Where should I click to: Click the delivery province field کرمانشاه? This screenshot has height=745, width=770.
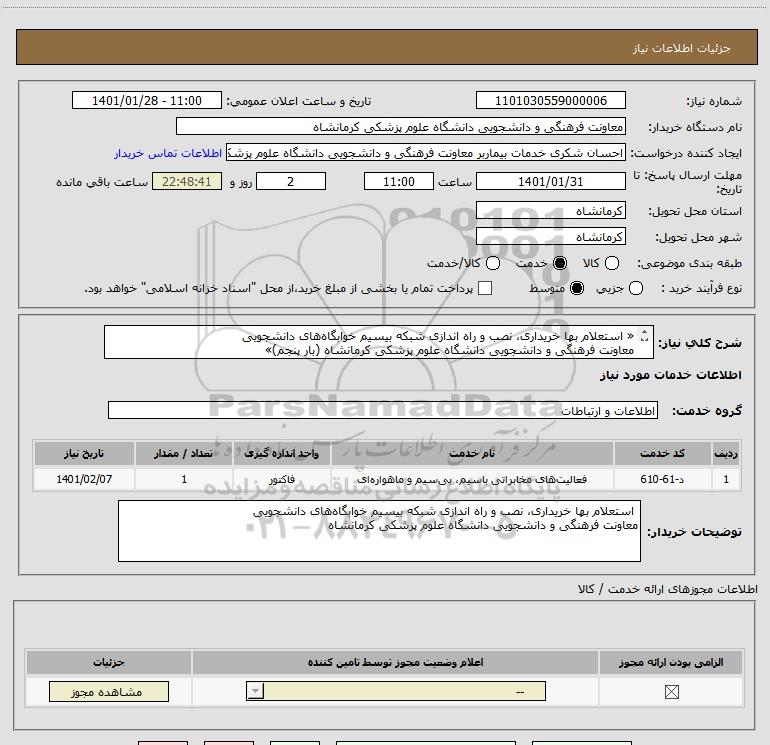pos(550,211)
